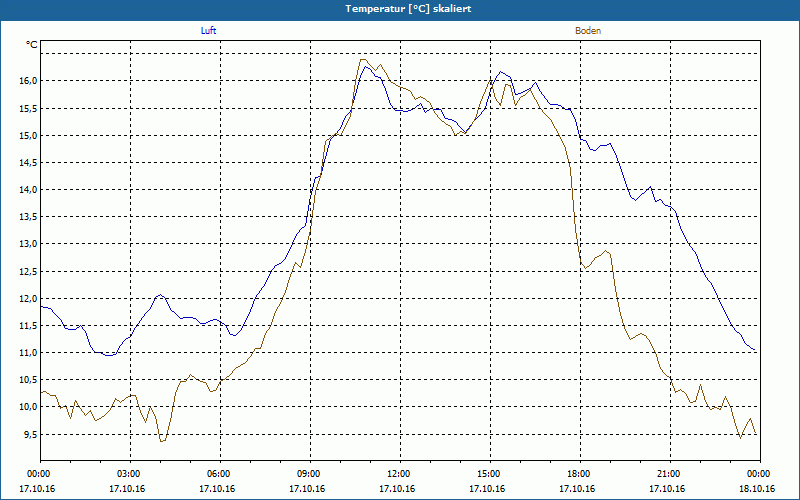Click the 10,5 y-axis label
Viewport: 800px width, 500px height.
(29, 380)
